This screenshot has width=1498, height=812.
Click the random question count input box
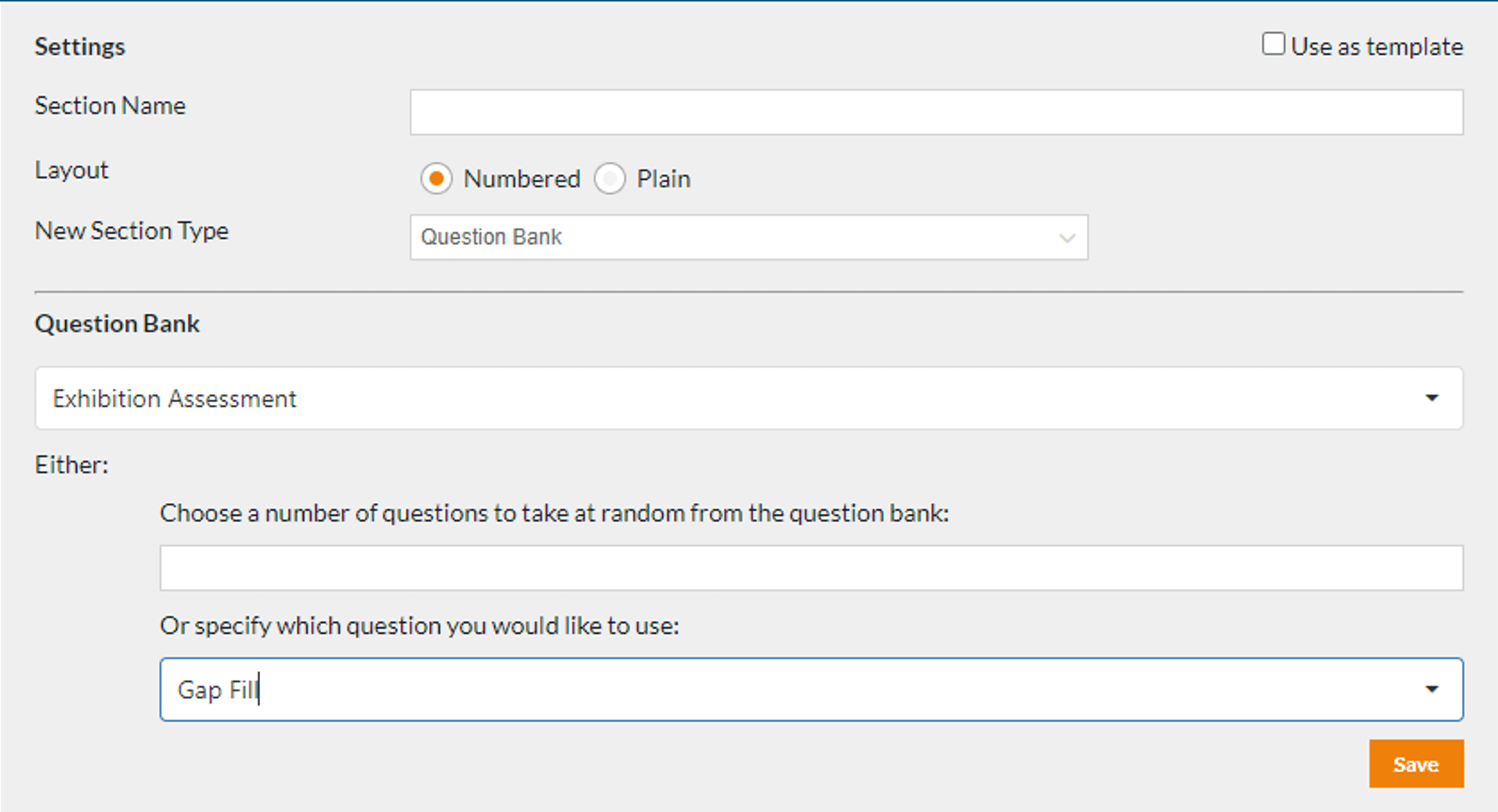[811, 567]
